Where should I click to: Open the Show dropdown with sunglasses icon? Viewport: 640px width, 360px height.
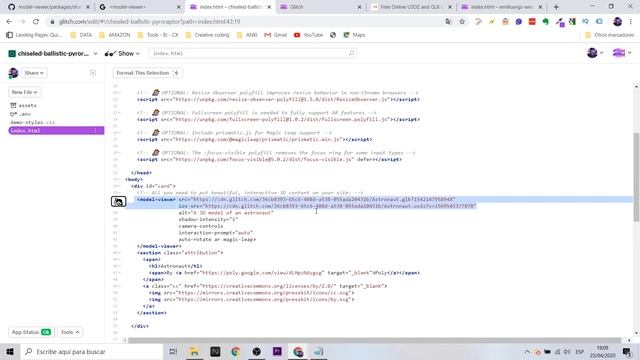point(122,53)
